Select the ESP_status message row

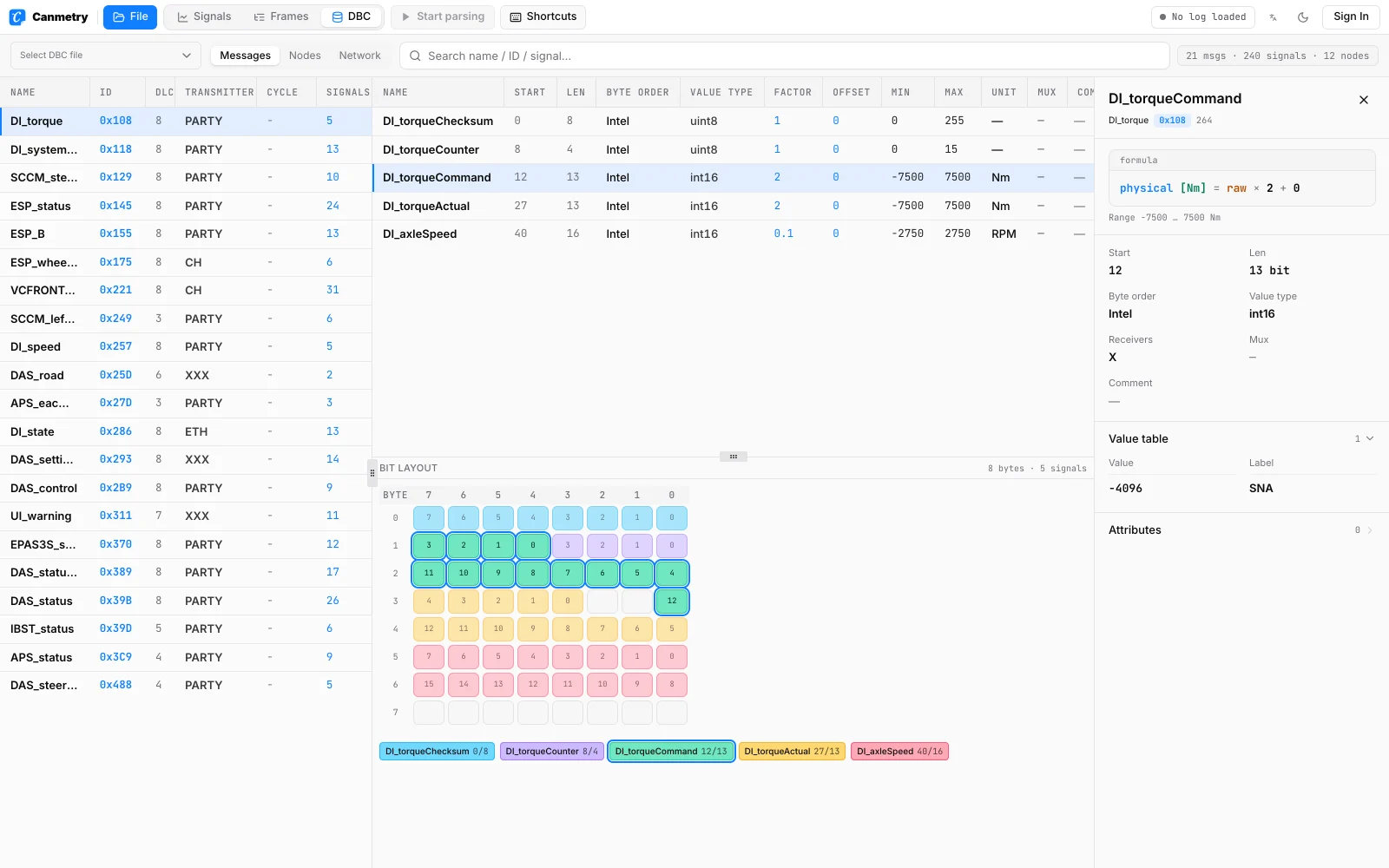pyautogui.click(x=186, y=206)
